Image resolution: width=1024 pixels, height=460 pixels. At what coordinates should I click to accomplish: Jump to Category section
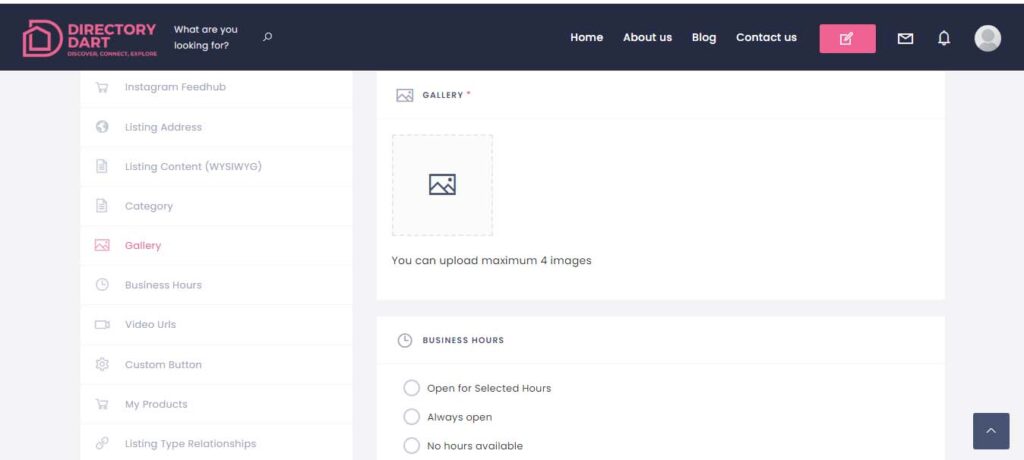point(149,206)
